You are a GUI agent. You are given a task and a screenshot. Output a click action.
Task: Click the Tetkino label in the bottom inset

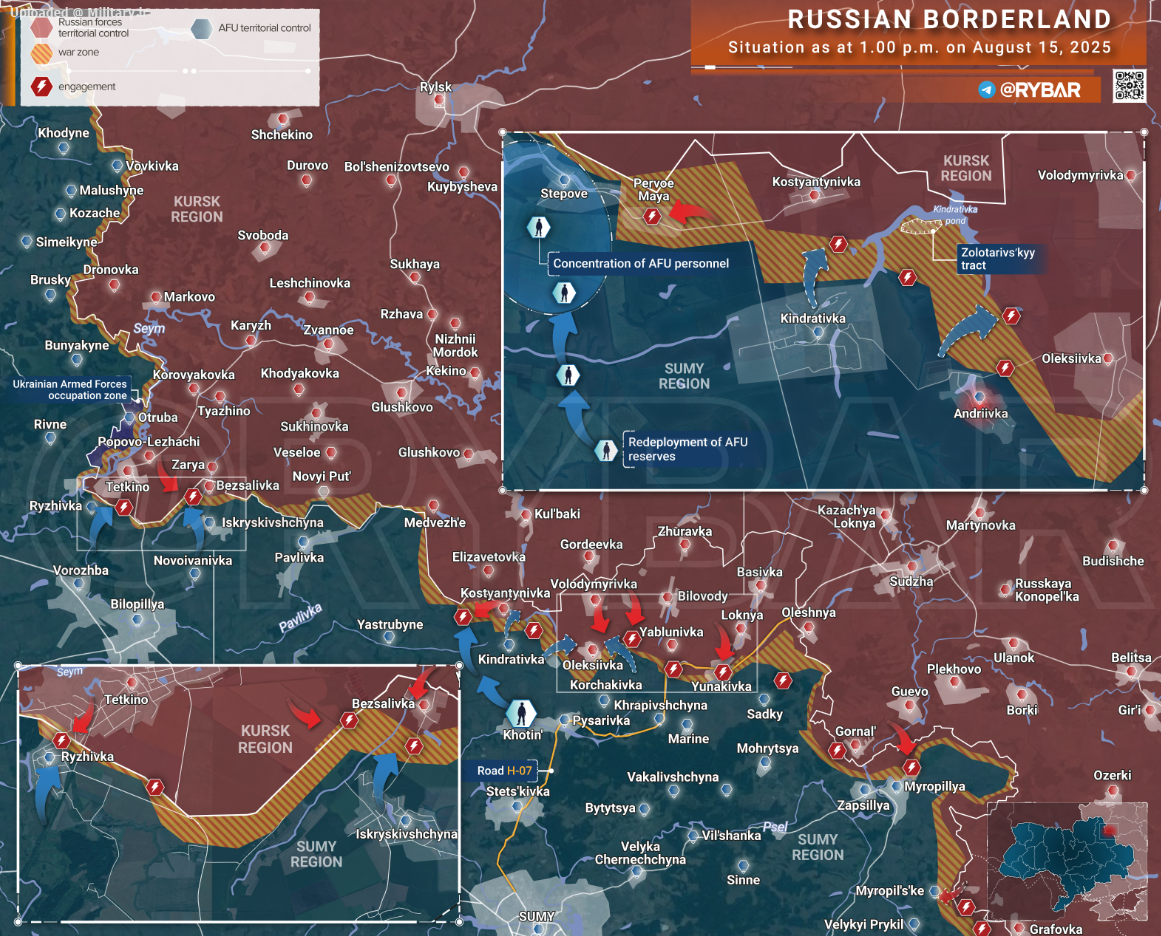[x=126, y=699]
